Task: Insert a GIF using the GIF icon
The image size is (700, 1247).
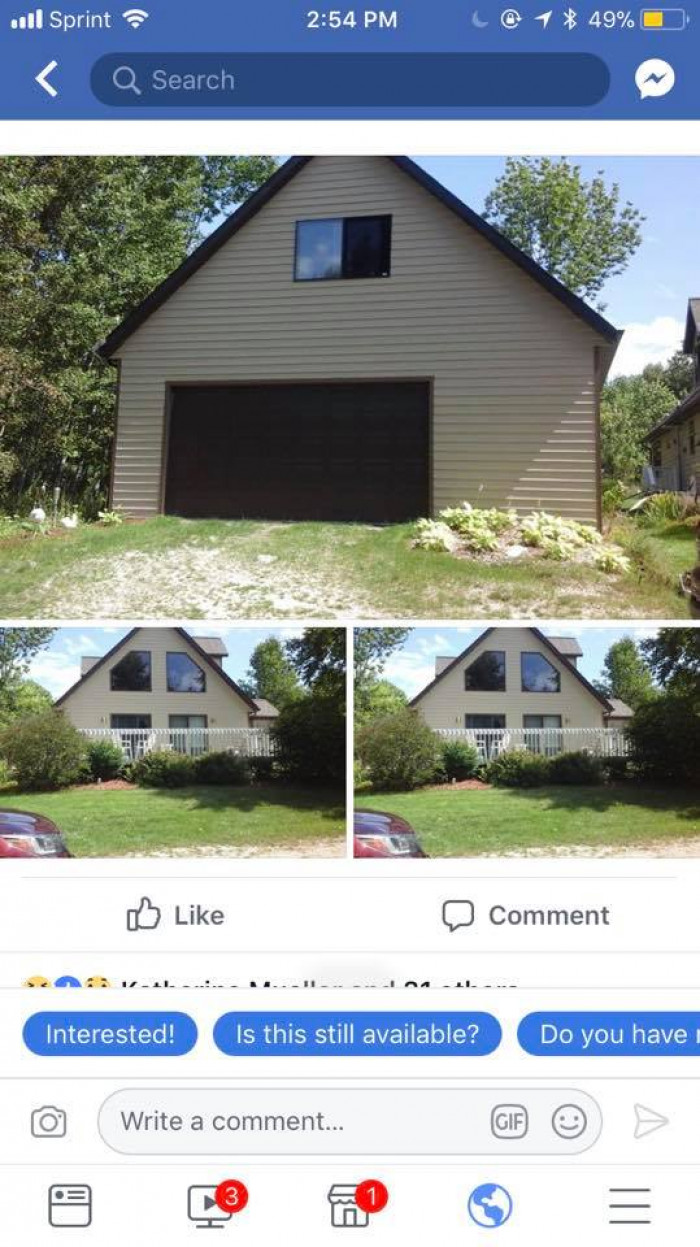Action: click(x=509, y=1122)
